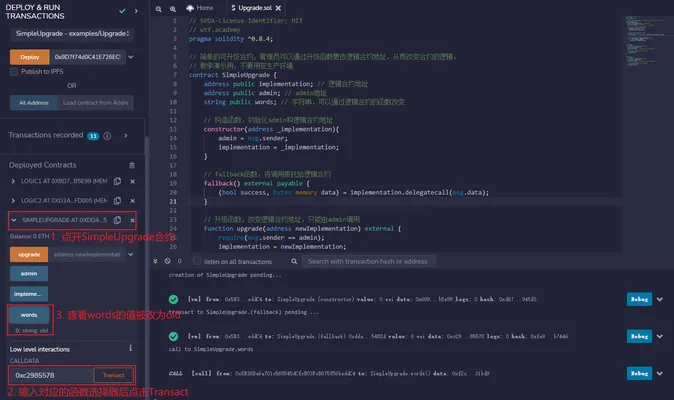Switch to the Upgrade.sol tab
This screenshot has height=400, width=674.
pyautogui.click(x=251, y=8)
